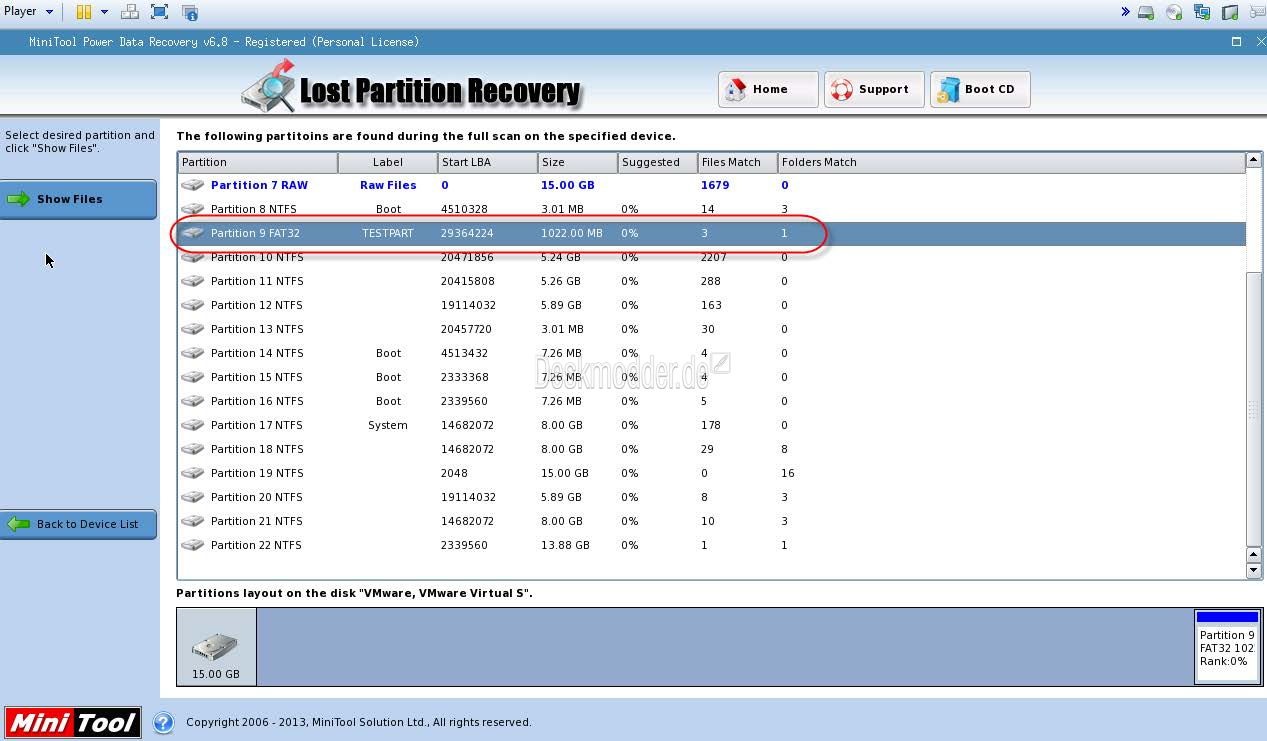Sort by the Suggested column header
Screen dimensions: 1267x741
(658, 162)
